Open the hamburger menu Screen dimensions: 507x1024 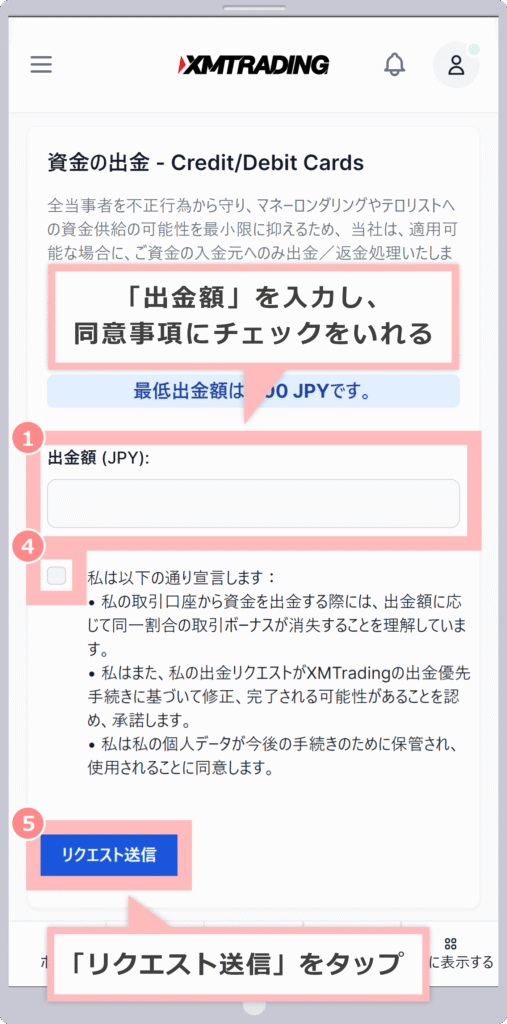[x=41, y=65]
